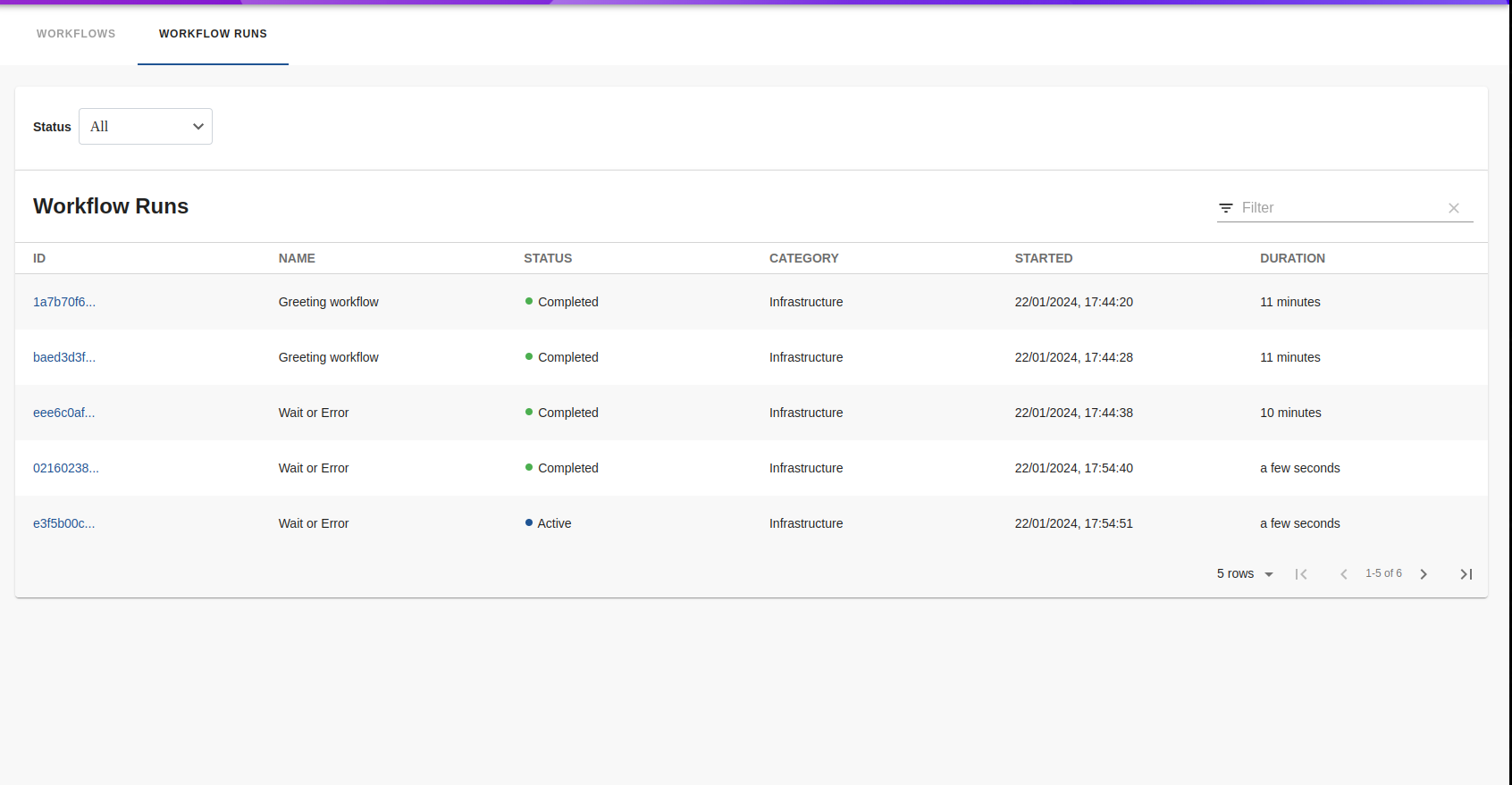Click the 10 minutes duration cell
The width and height of the screenshot is (1512, 785).
[x=1290, y=413]
